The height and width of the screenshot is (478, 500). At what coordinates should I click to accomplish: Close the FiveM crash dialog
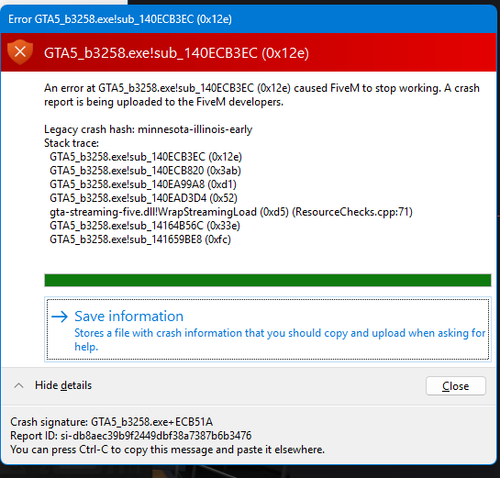456,386
